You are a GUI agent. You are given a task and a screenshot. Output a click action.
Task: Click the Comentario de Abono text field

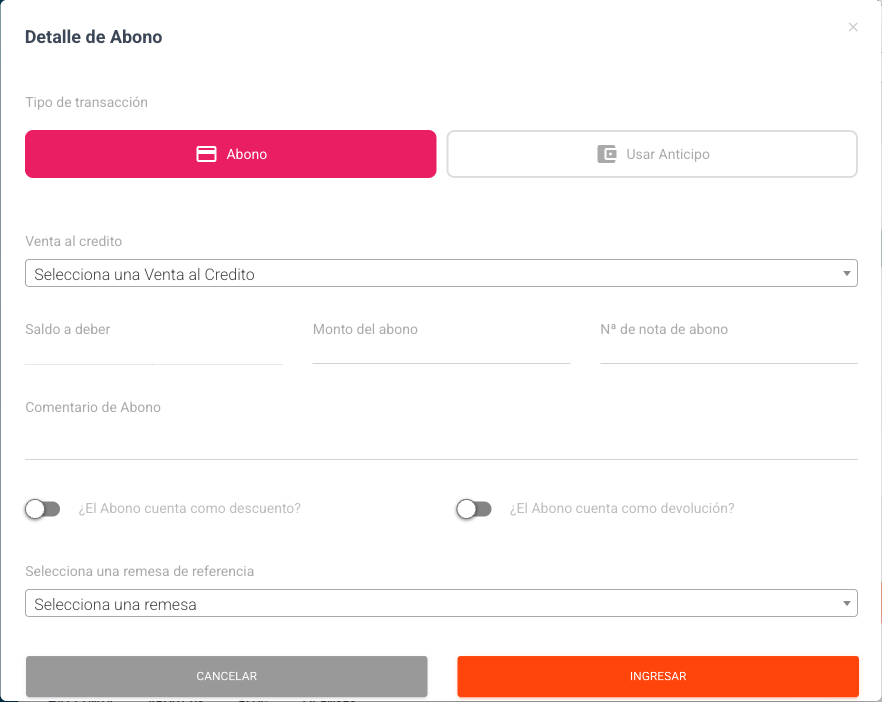click(x=441, y=444)
